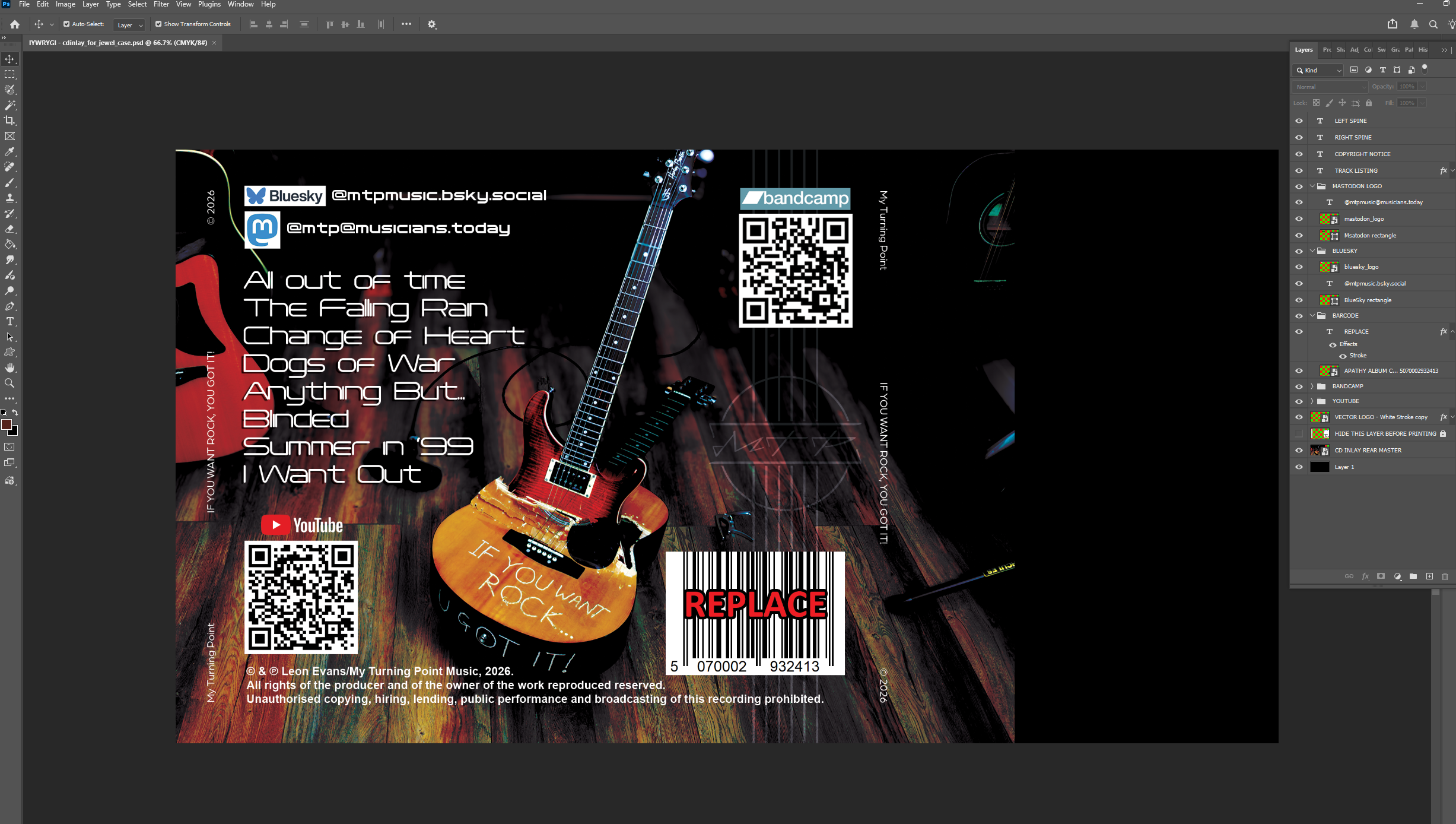Select the Crop tool
Image resolution: width=1456 pixels, height=824 pixels.
9,121
